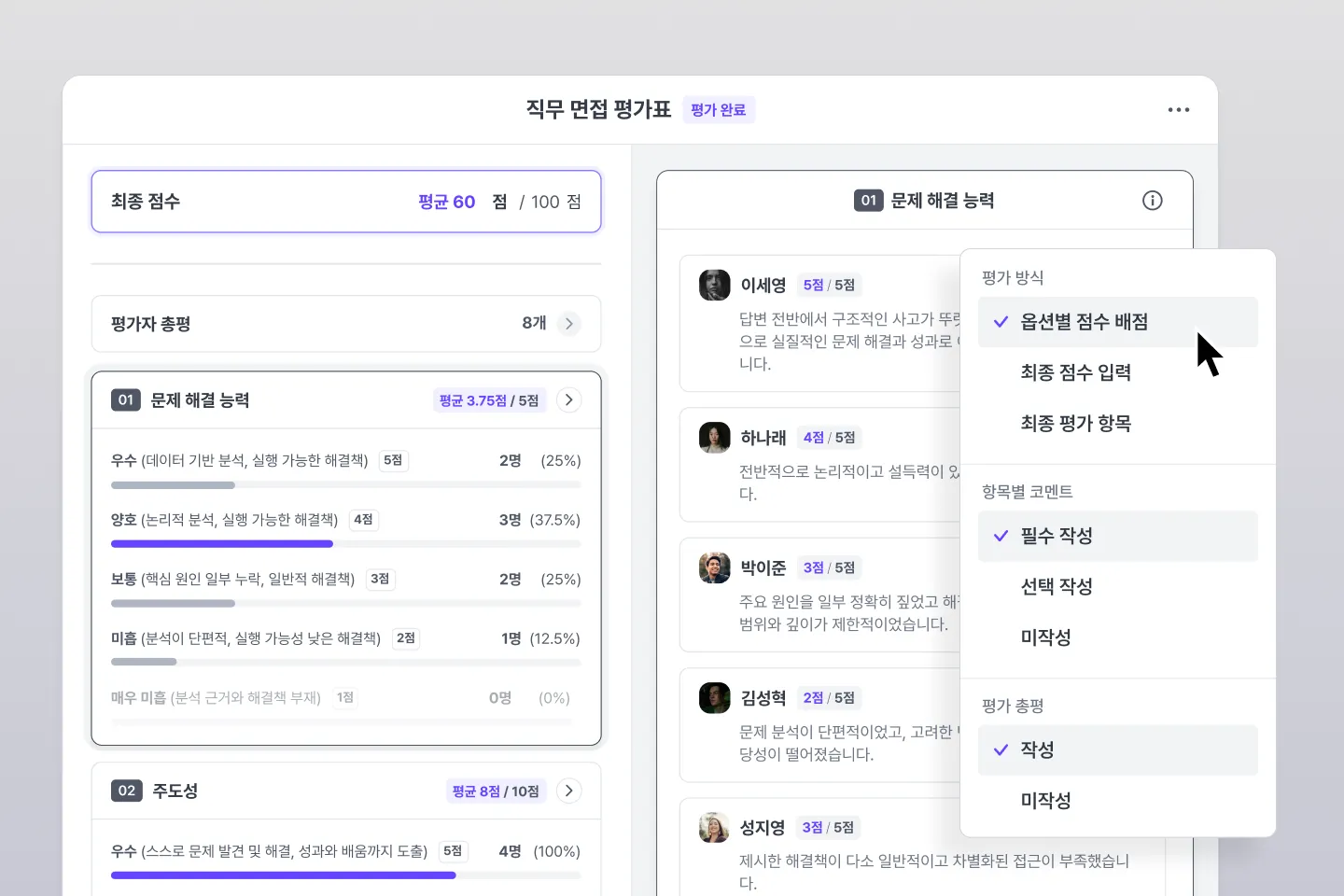Click 박이준 reviewer name

tap(763, 567)
